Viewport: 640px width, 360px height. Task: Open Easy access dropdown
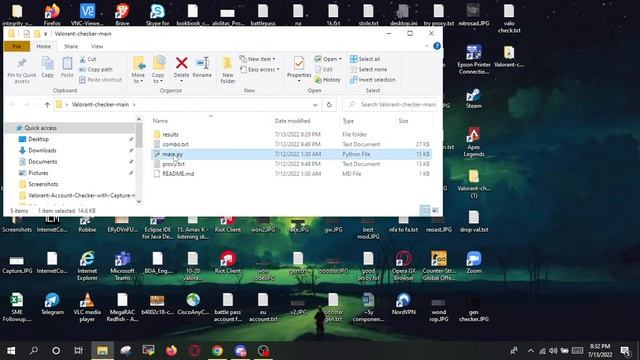[x=260, y=69]
